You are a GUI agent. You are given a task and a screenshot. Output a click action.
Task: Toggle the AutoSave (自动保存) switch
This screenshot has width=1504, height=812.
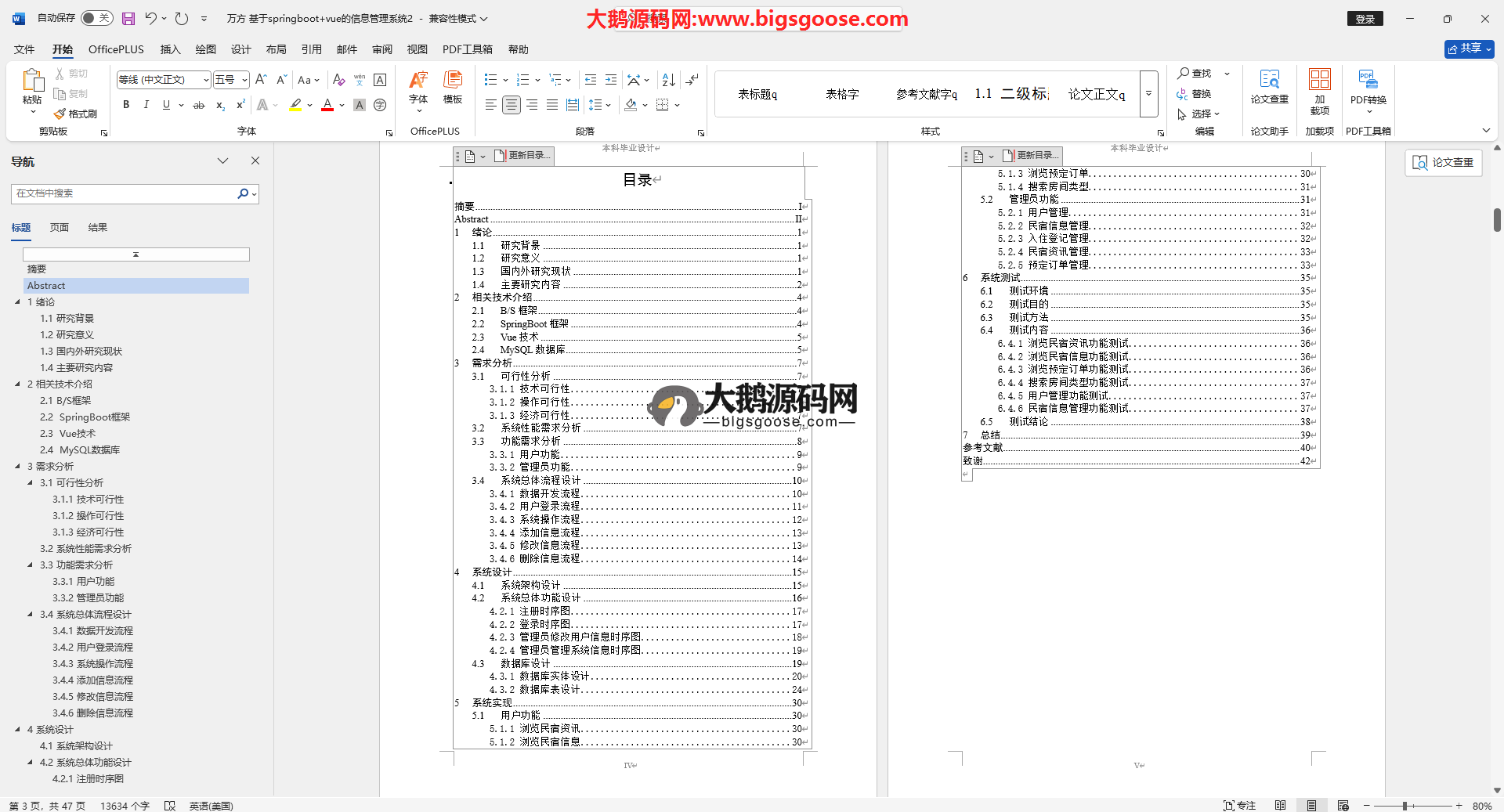(96, 18)
